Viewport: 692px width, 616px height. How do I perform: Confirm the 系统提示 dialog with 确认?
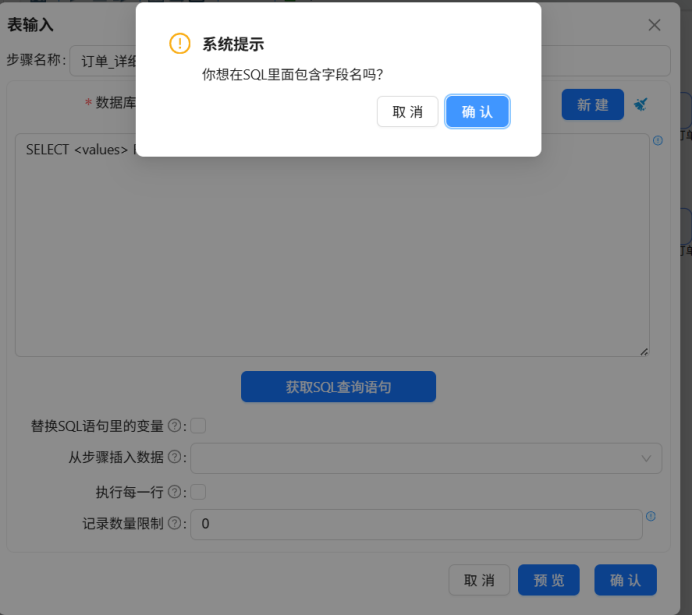[477, 112]
